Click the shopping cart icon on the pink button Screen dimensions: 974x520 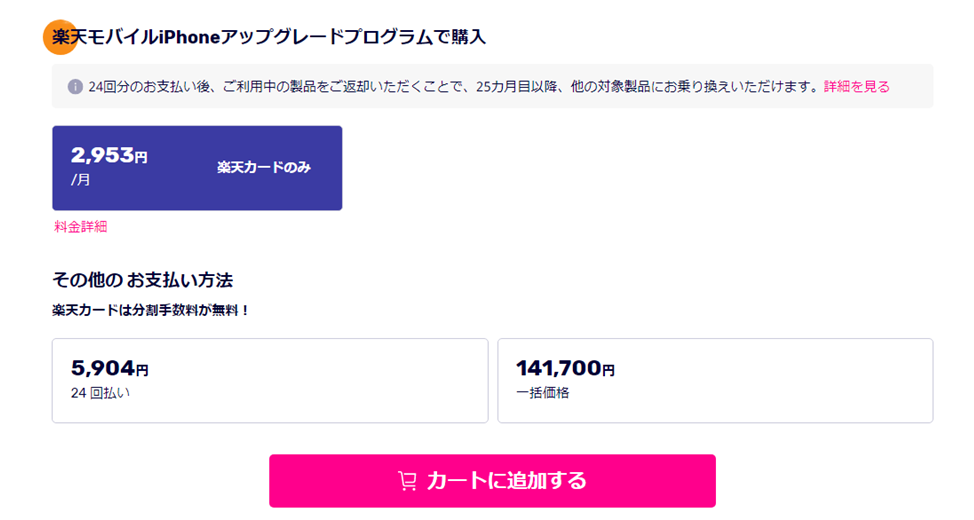point(407,481)
